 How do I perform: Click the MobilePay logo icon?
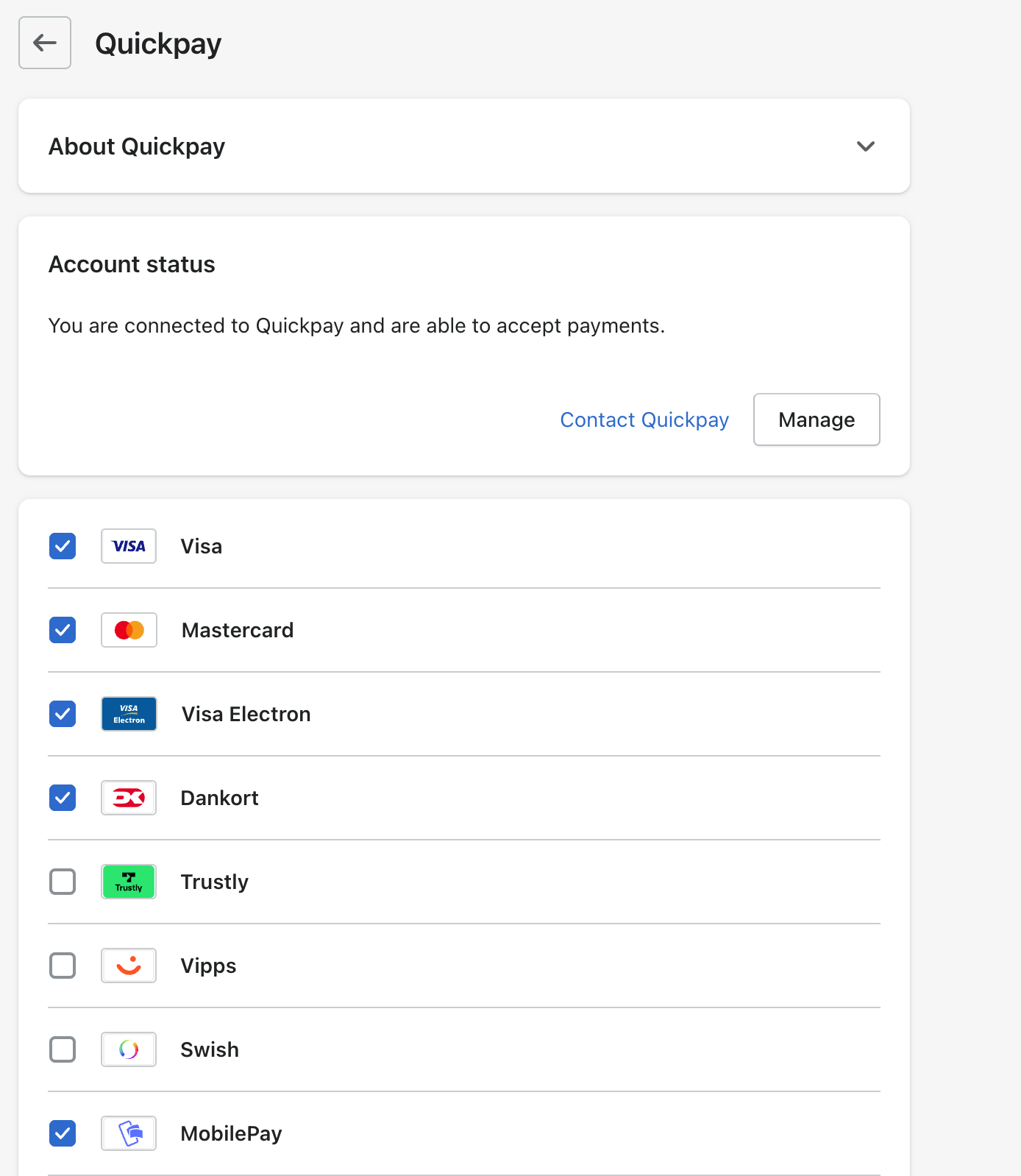tap(129, 1133)
